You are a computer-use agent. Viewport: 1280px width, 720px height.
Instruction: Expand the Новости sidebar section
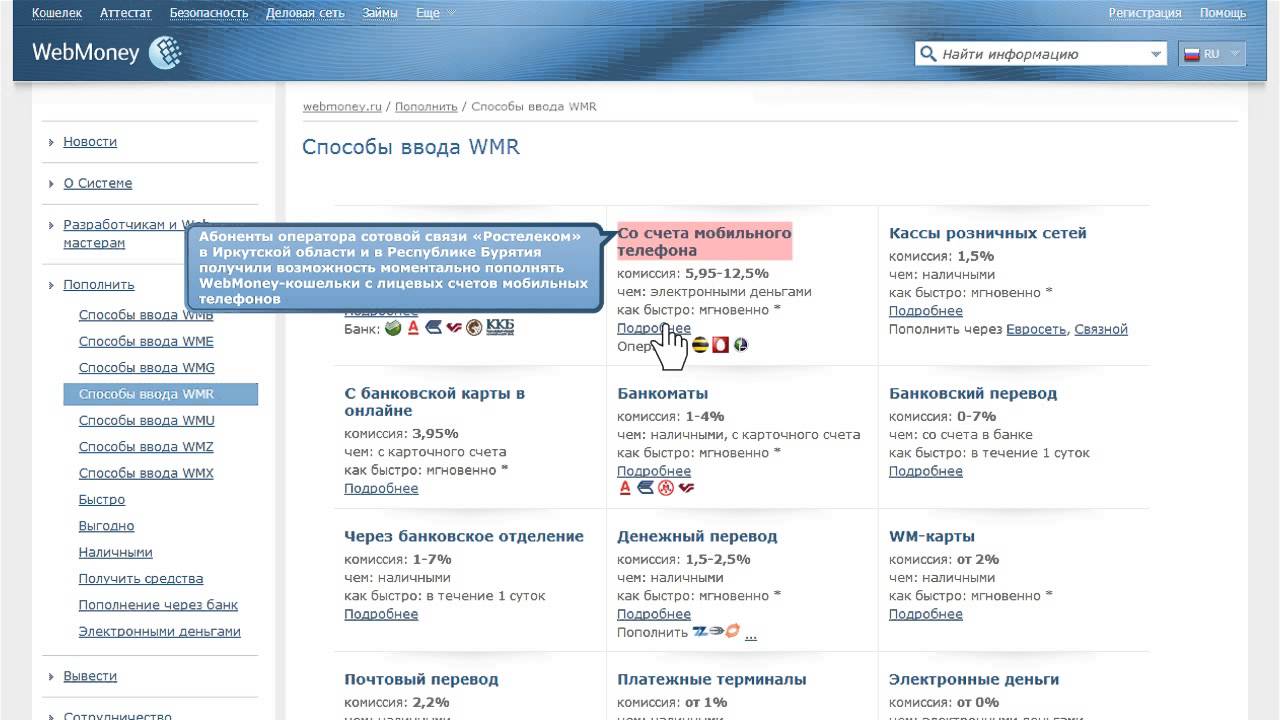coord(90,142)
